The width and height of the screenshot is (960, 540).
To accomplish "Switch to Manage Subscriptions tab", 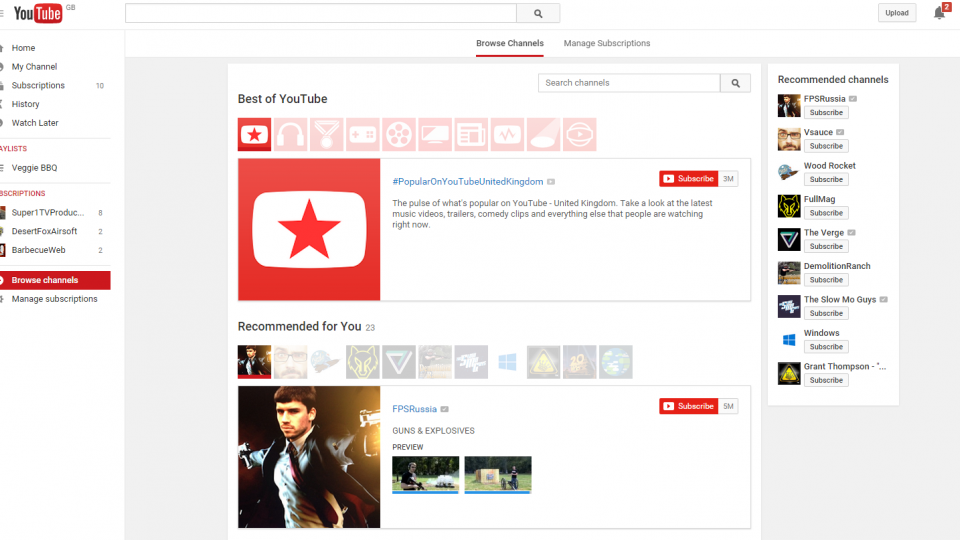I will 607,43.
